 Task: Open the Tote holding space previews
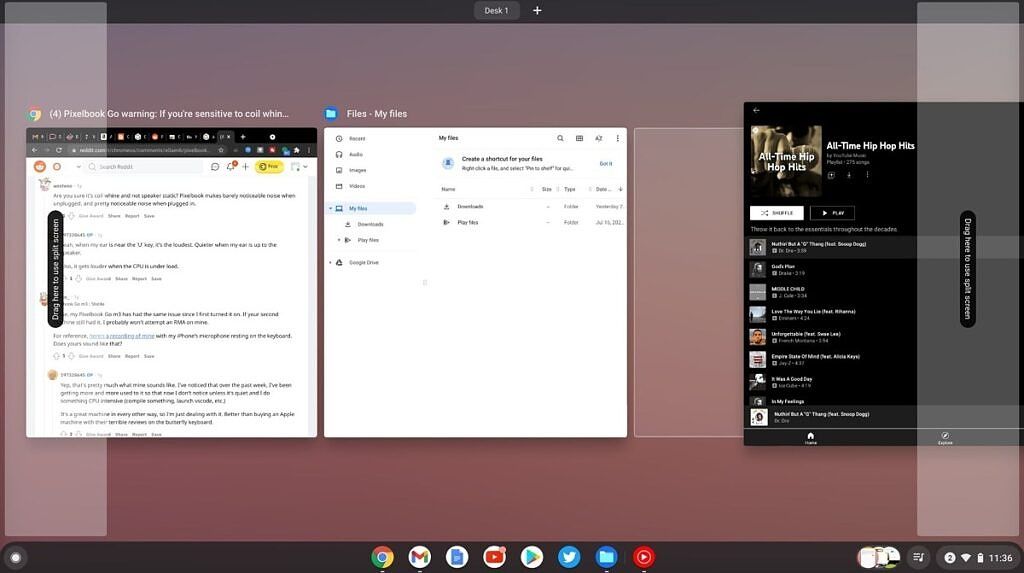click(x=879, y=557)
